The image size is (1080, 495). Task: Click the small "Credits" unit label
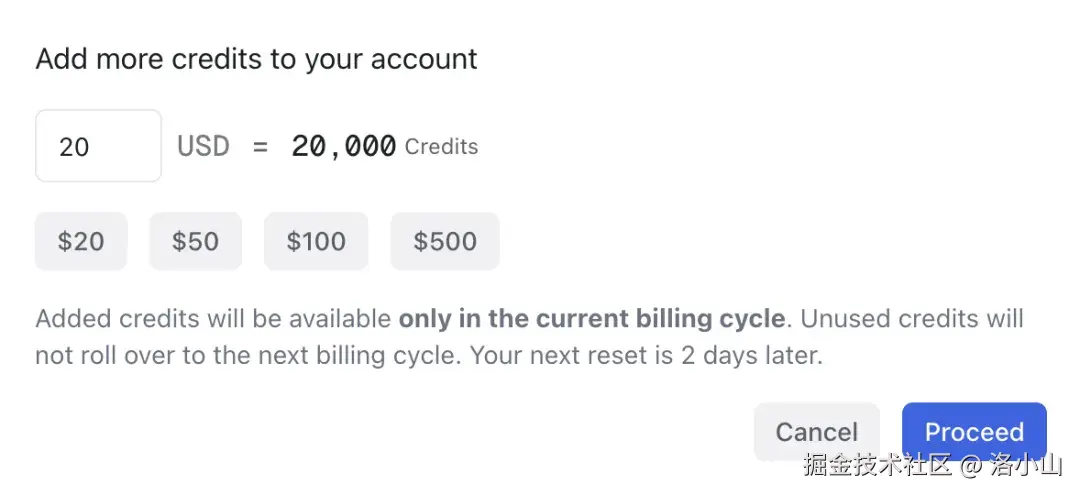[x=441, y=147]
